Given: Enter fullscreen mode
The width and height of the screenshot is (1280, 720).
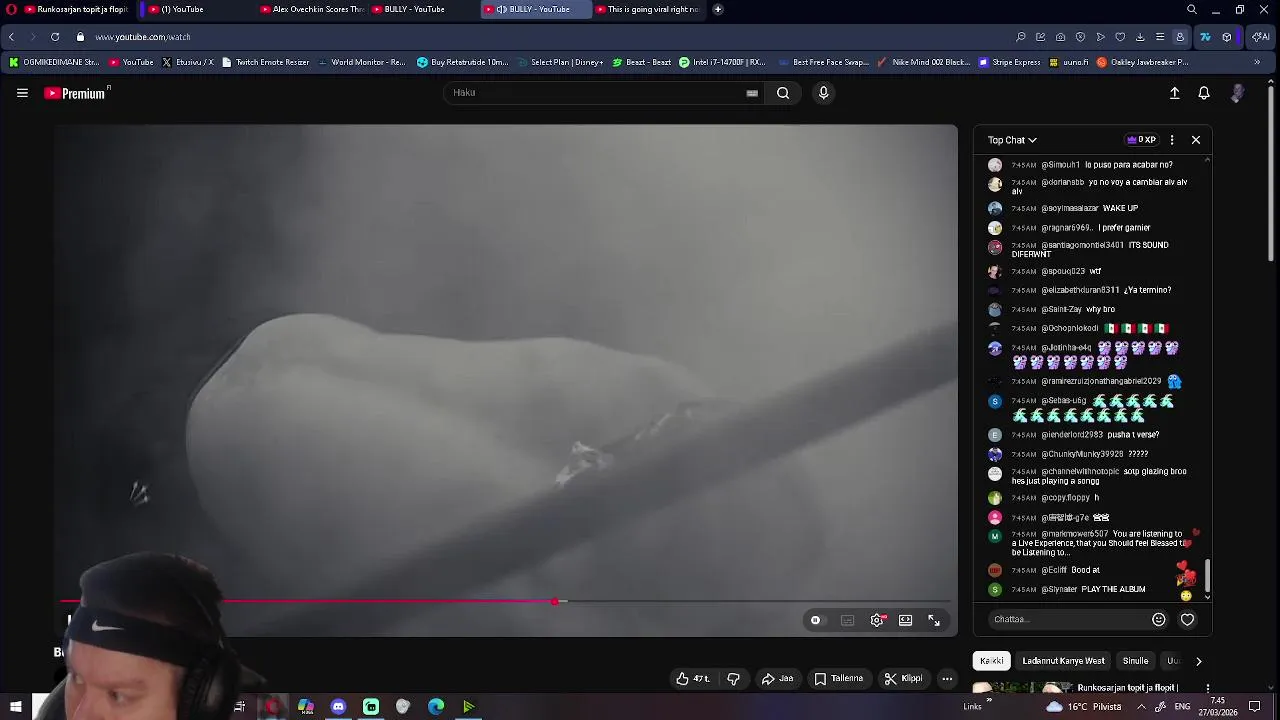Looking at the screenshot, I should (x=934, y=620).
